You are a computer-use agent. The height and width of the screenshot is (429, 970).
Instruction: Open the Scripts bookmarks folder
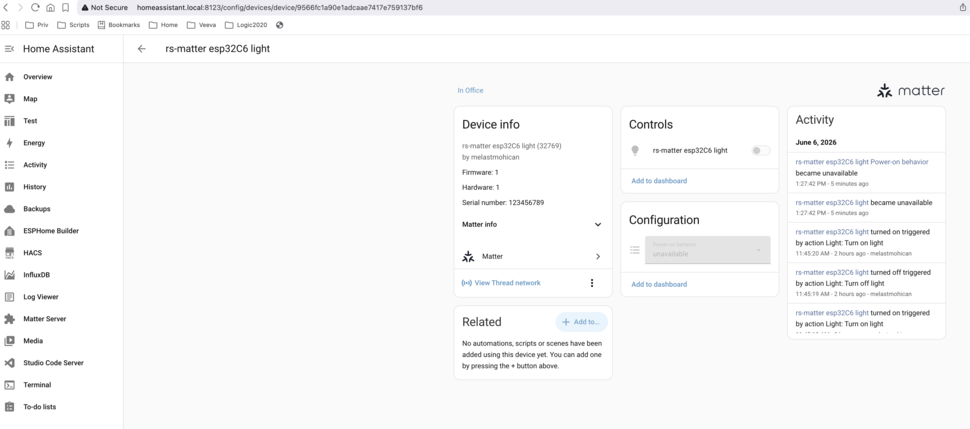(x=73, y=25)
